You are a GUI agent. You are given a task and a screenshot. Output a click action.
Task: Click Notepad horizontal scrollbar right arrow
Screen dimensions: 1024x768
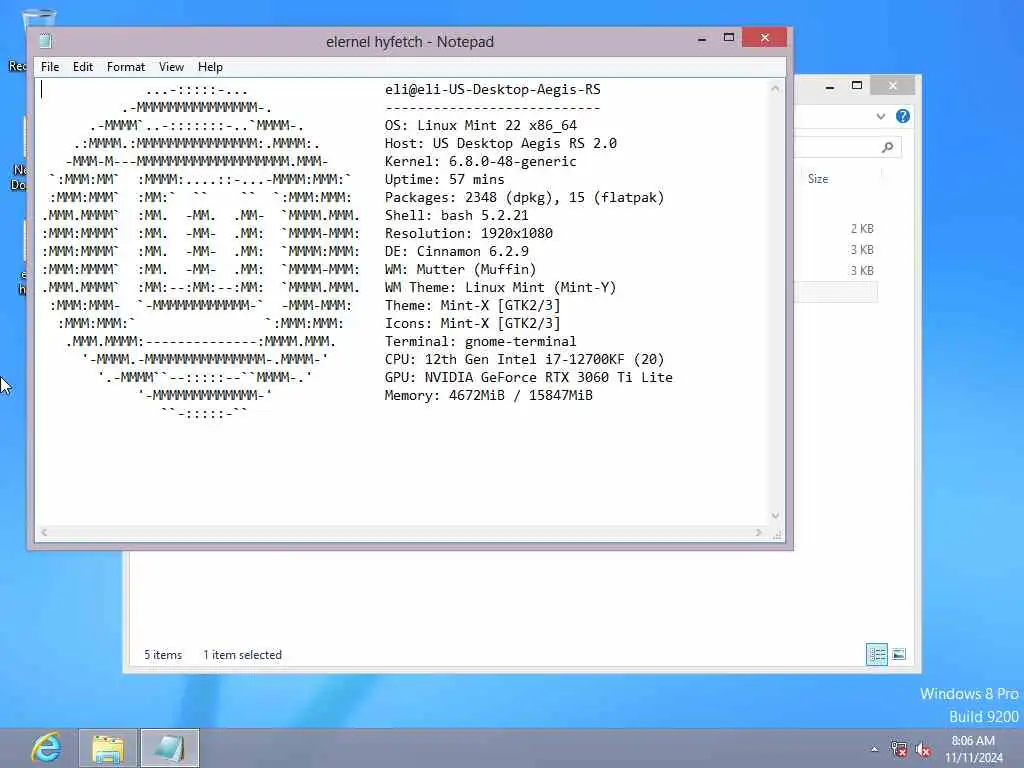[758, 532]
